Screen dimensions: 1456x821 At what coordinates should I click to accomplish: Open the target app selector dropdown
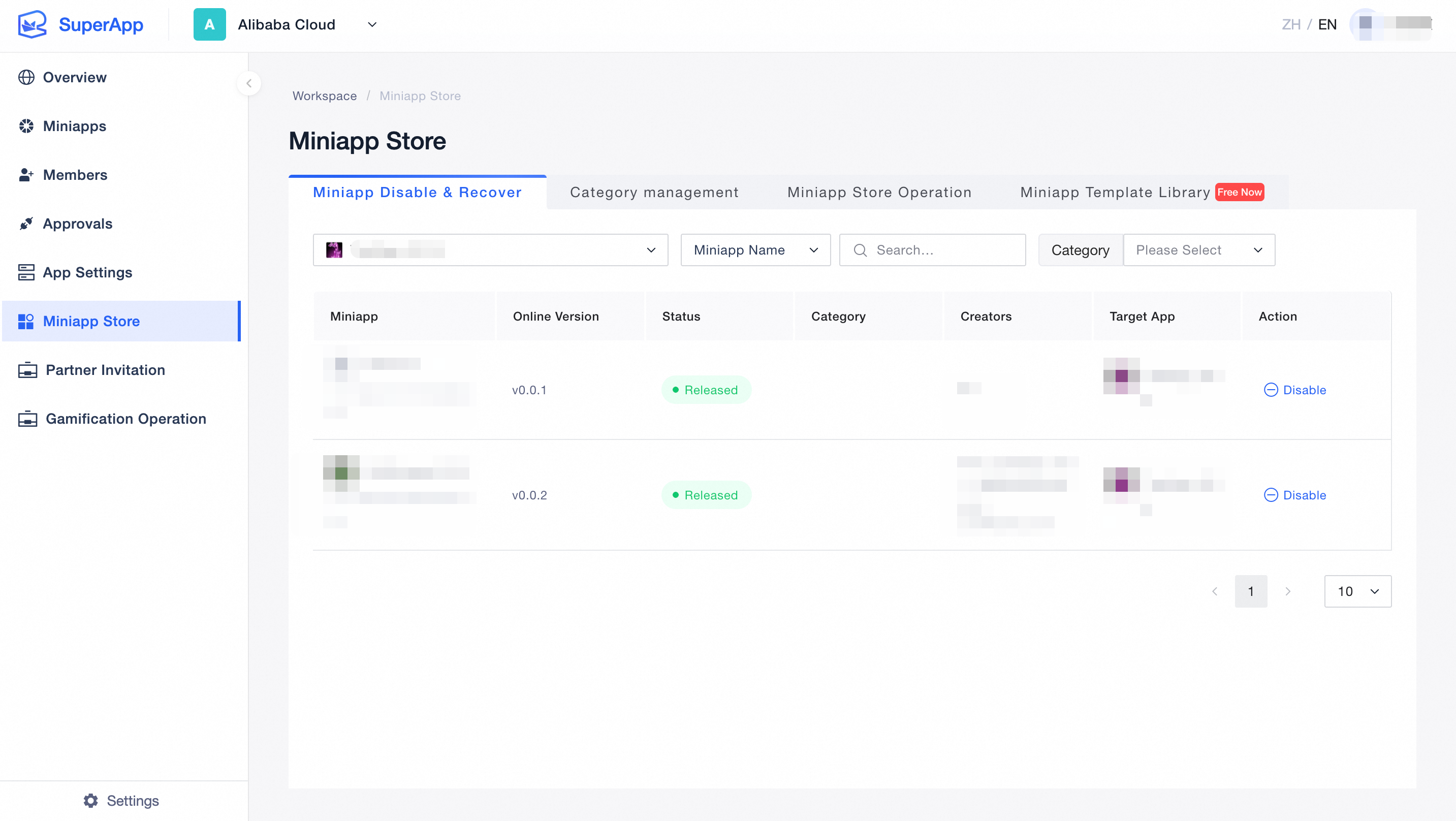pyautogui.click(x=491, y=250)
